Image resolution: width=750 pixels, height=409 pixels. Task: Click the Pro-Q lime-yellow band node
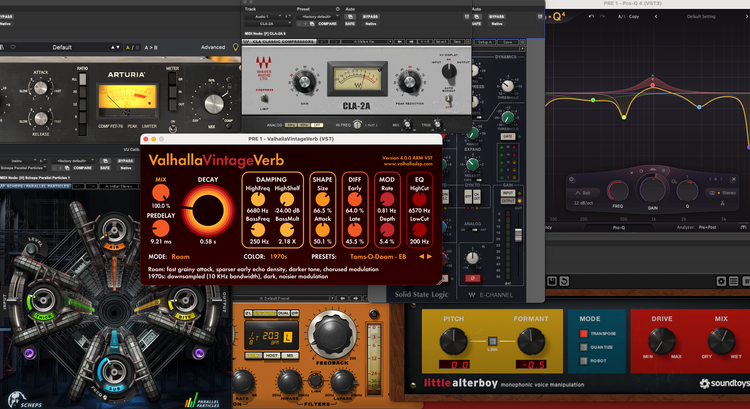tap(624, 117)
